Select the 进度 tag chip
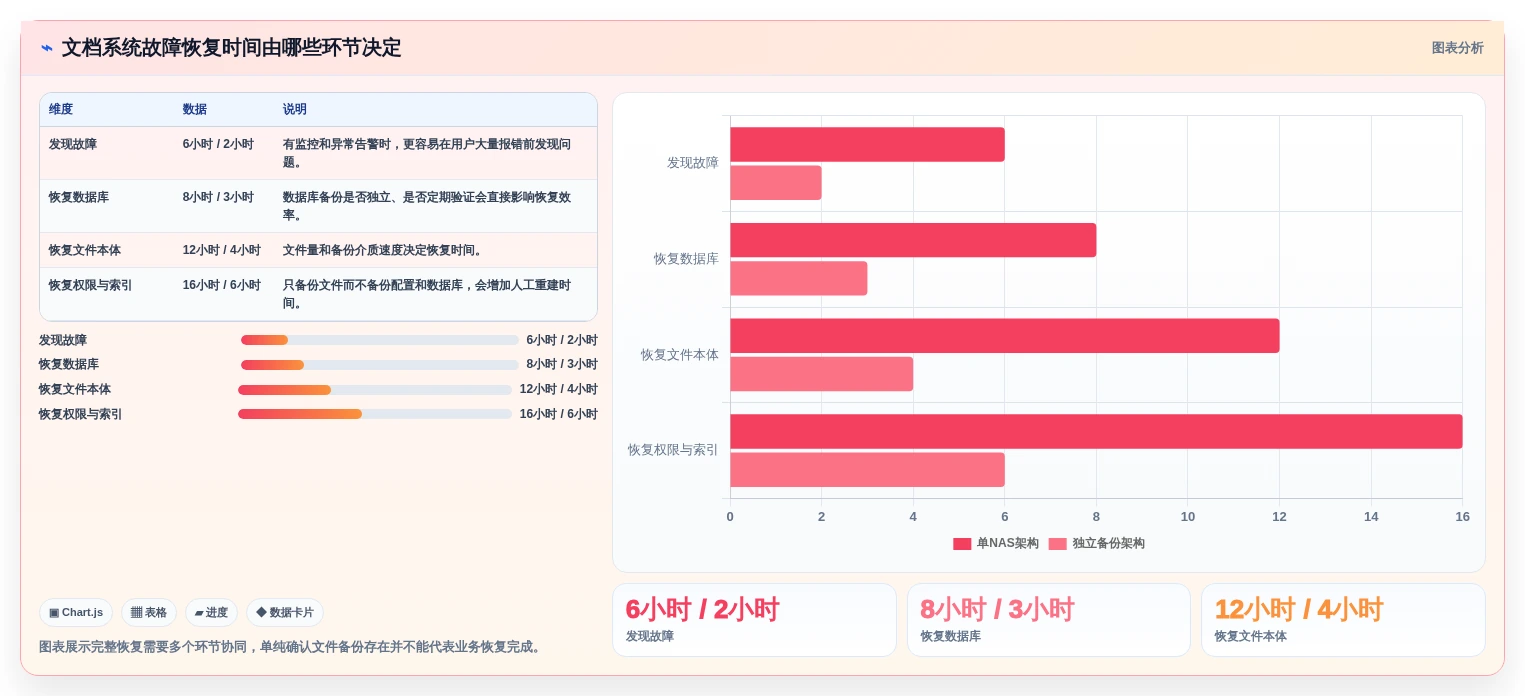This screenshot has width=1525, height=696. pyautogui.click(x=211, y=612)
